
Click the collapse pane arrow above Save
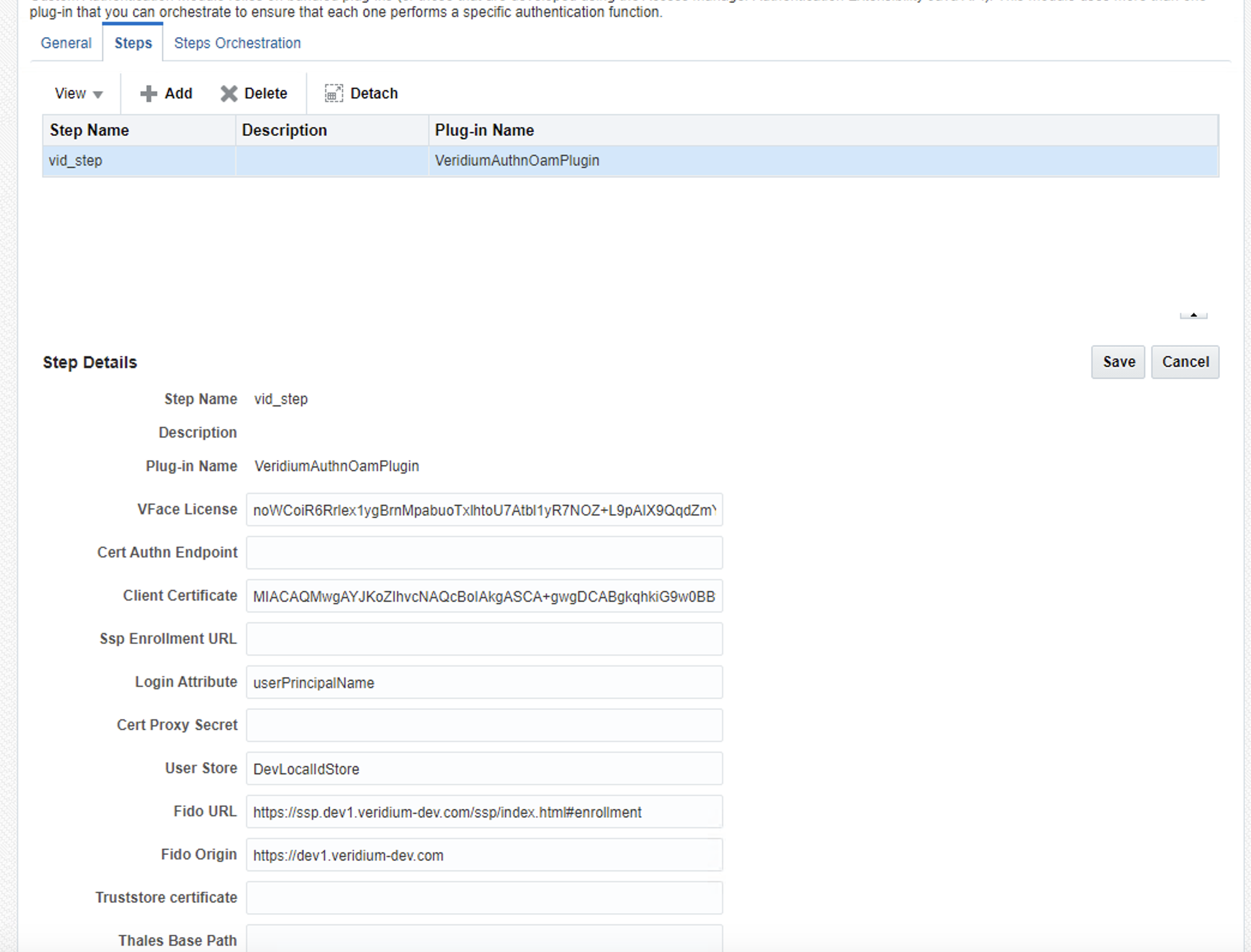point(1193,315)
